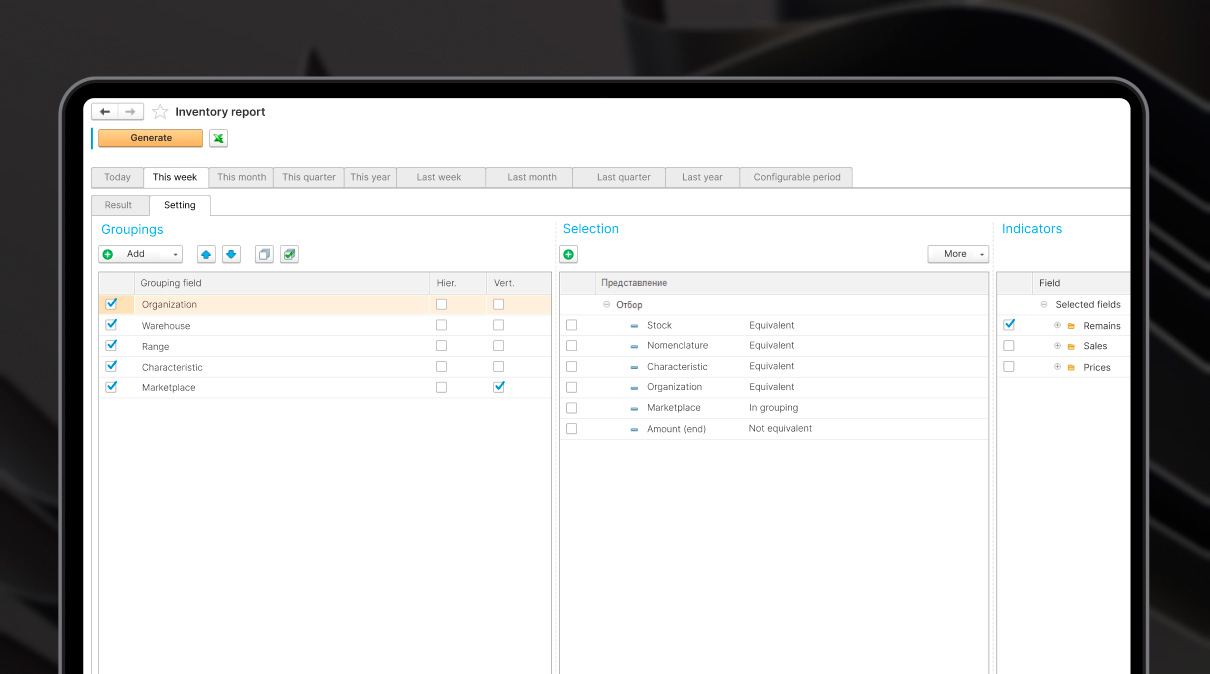The width and height of the screenshot is (1210, 674).
Task: Mark report as favorite with star
Action: [160, 112]
